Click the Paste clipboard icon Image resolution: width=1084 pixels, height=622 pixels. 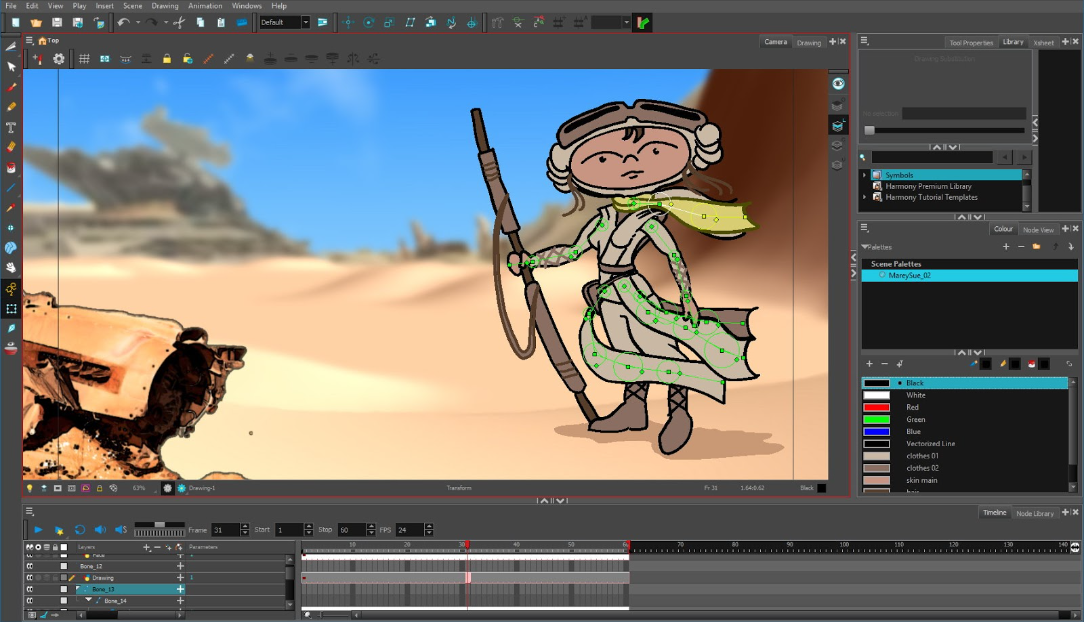pyautogui.click(x=221, y=23)
